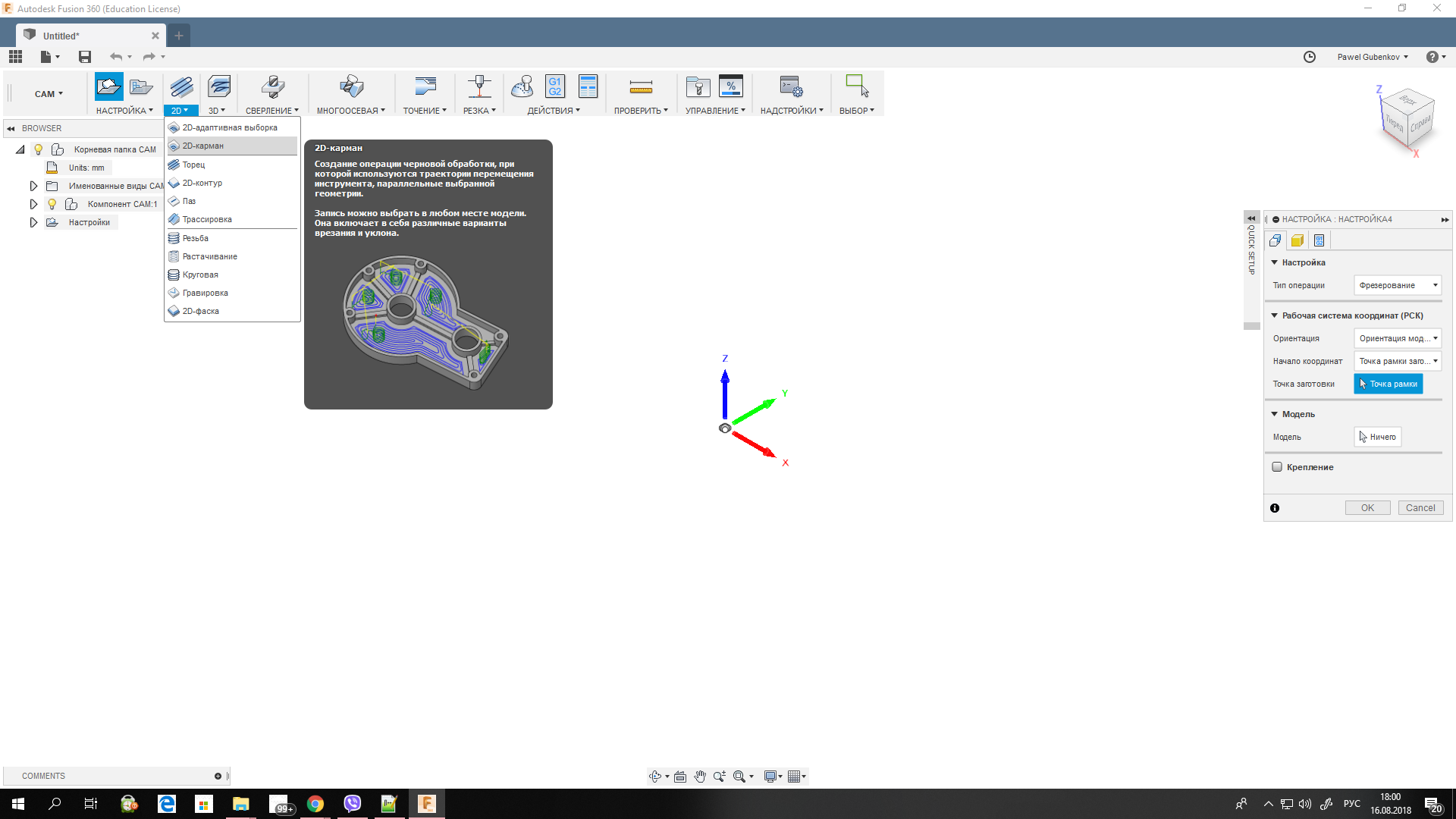Image resolution: width=1456 pixels, height=819 pixels.
Task: Toggle the visibility bulb of Компонент CAM:1
Action: (52, 204)
